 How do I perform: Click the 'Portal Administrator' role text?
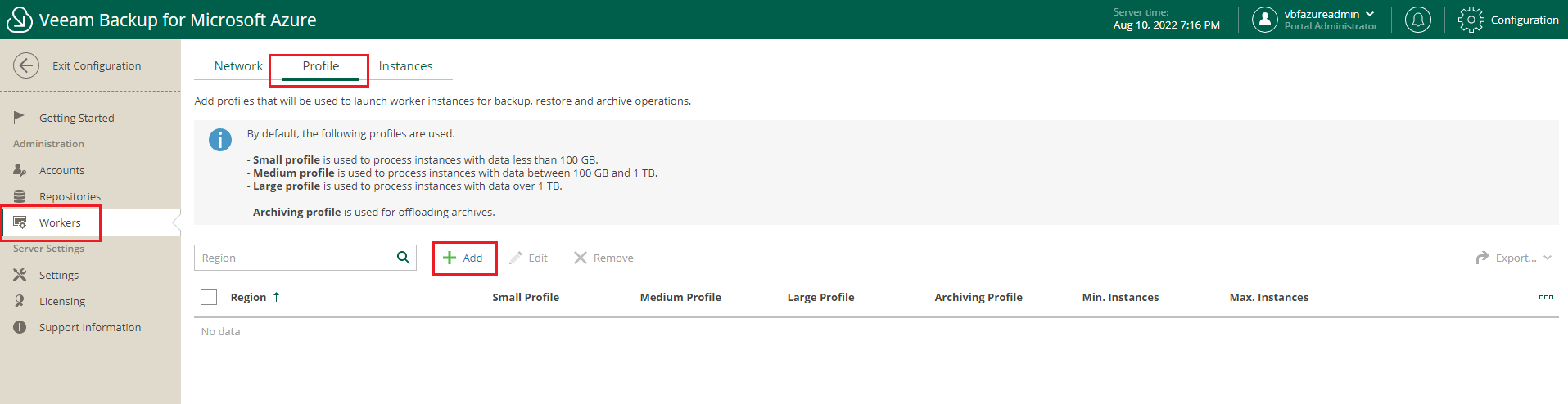point(1331,26)
